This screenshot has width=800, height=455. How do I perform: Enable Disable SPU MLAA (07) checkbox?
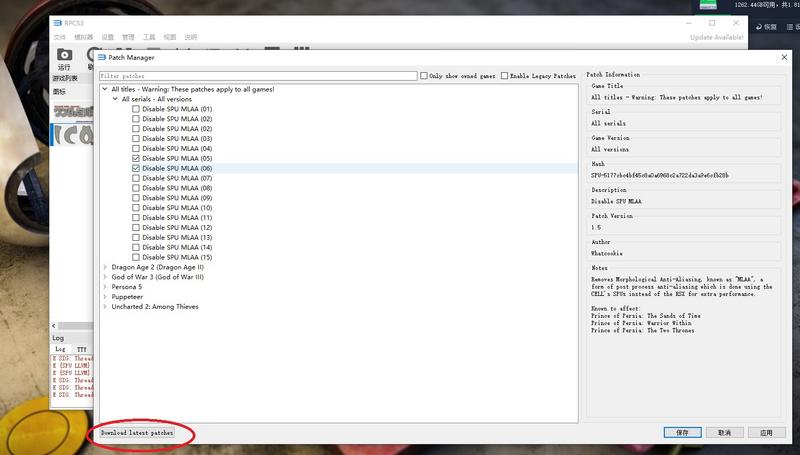[136, 178]
